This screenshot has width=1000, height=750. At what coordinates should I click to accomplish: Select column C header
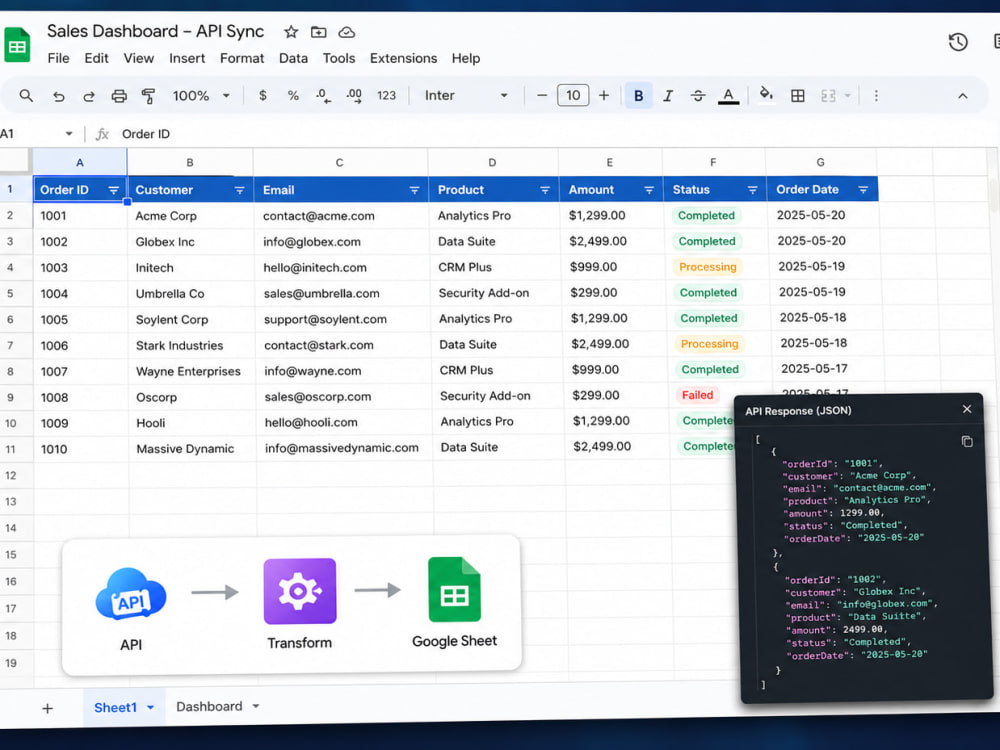click(x=340, y=163)
